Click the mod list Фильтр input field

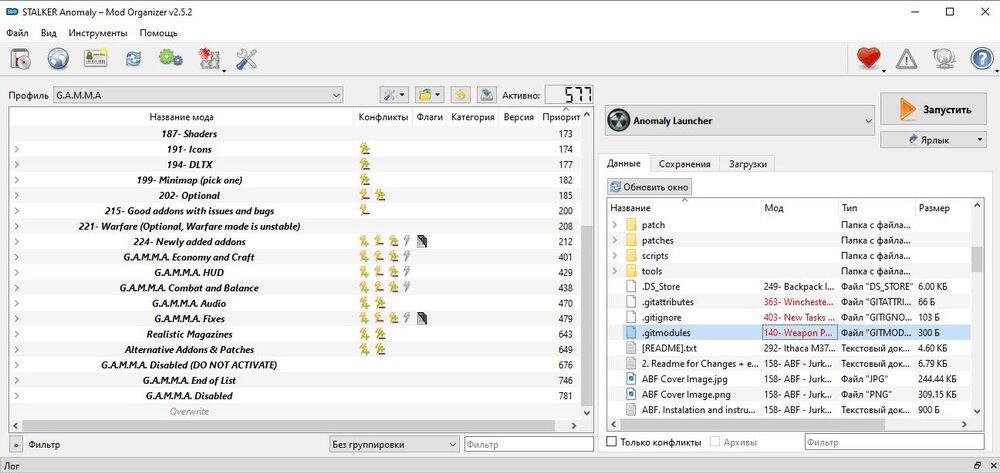click(529, 444)
